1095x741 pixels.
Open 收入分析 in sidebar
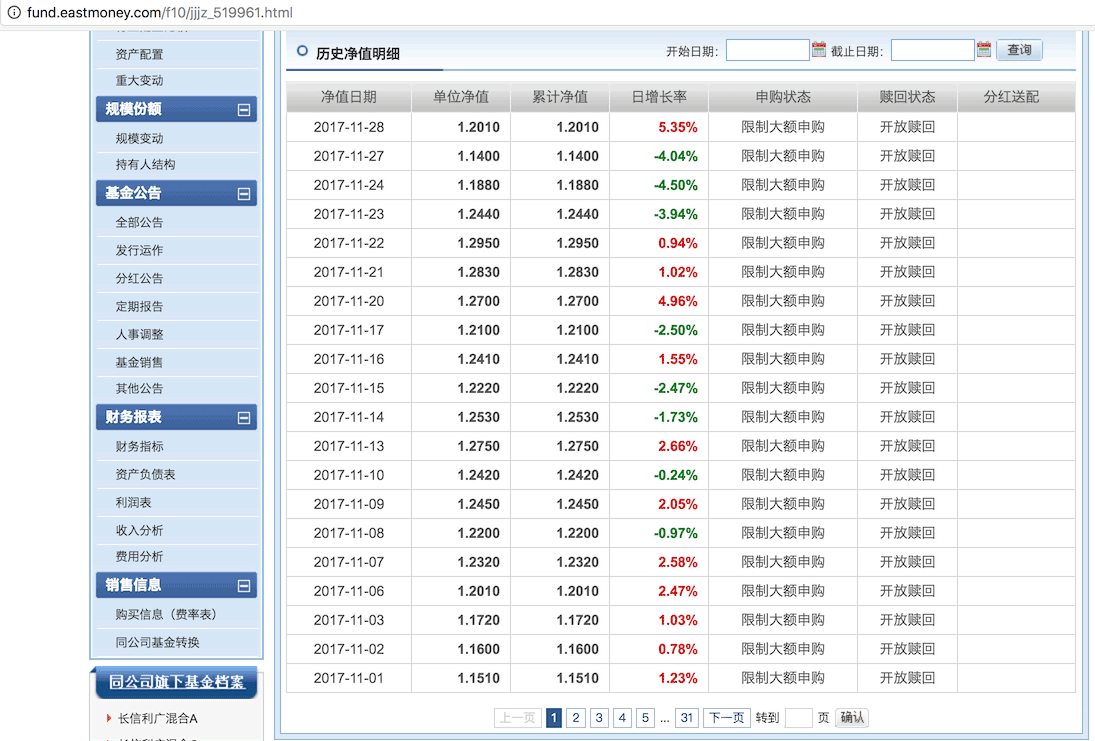click(x=139, y=530)
